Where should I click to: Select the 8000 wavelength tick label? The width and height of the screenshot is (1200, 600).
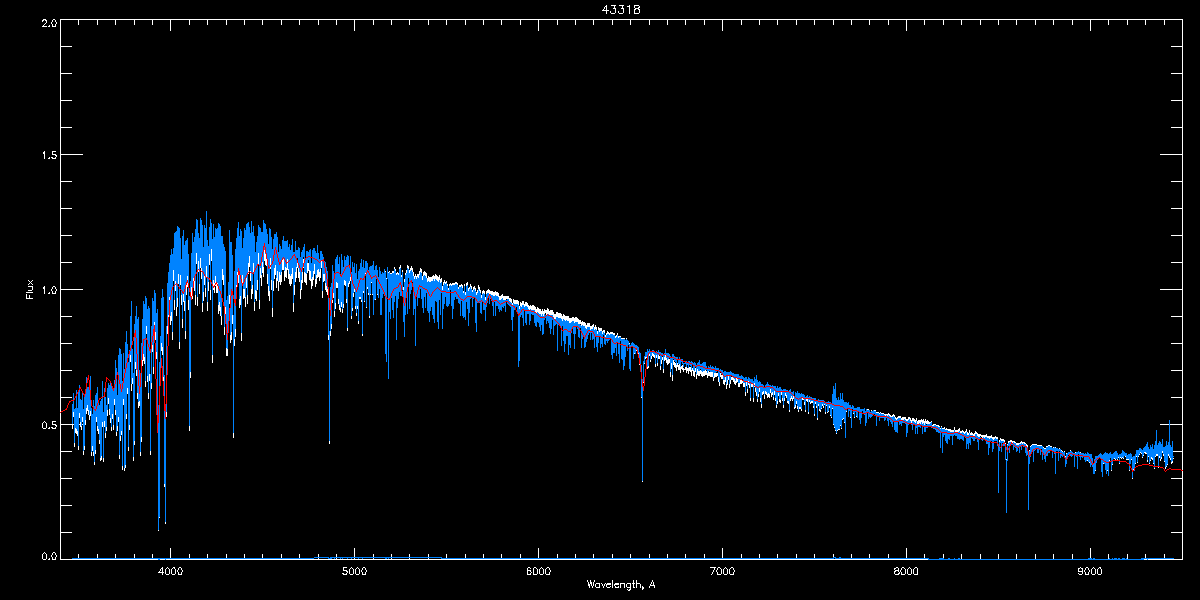[x=906, y=571]
